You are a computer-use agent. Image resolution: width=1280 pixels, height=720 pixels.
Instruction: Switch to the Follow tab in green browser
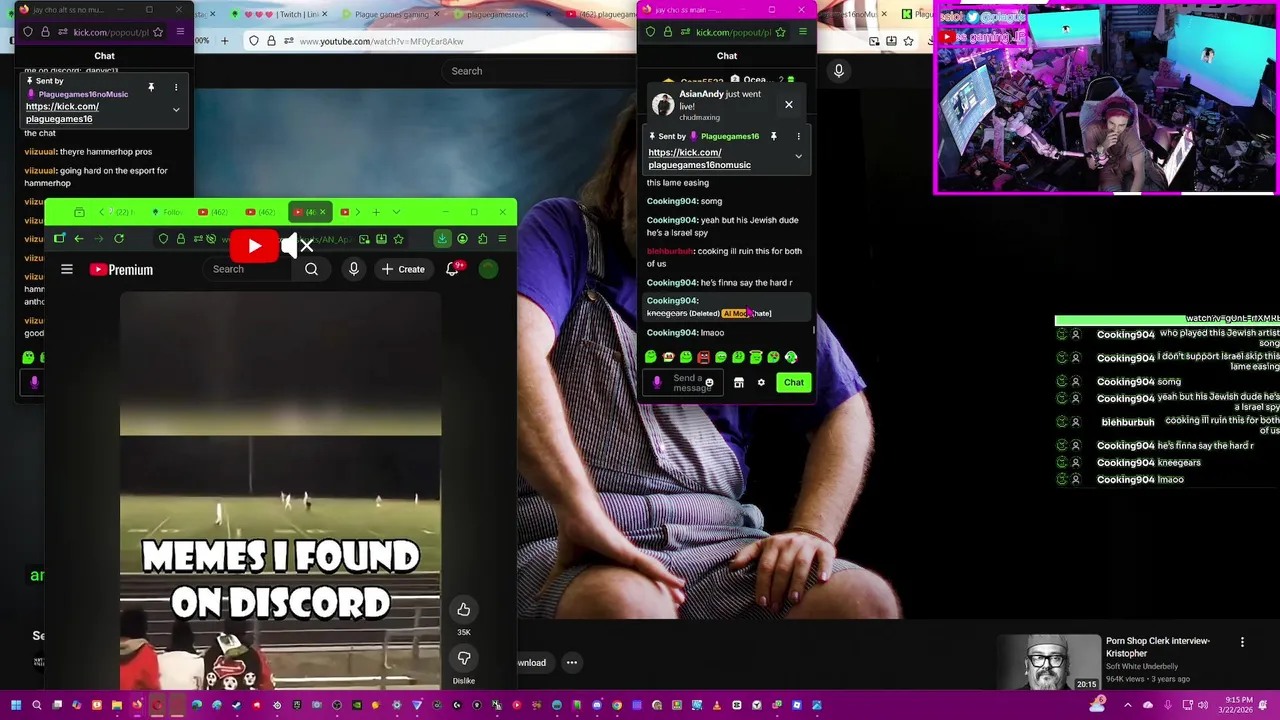[x=165, y=212]
